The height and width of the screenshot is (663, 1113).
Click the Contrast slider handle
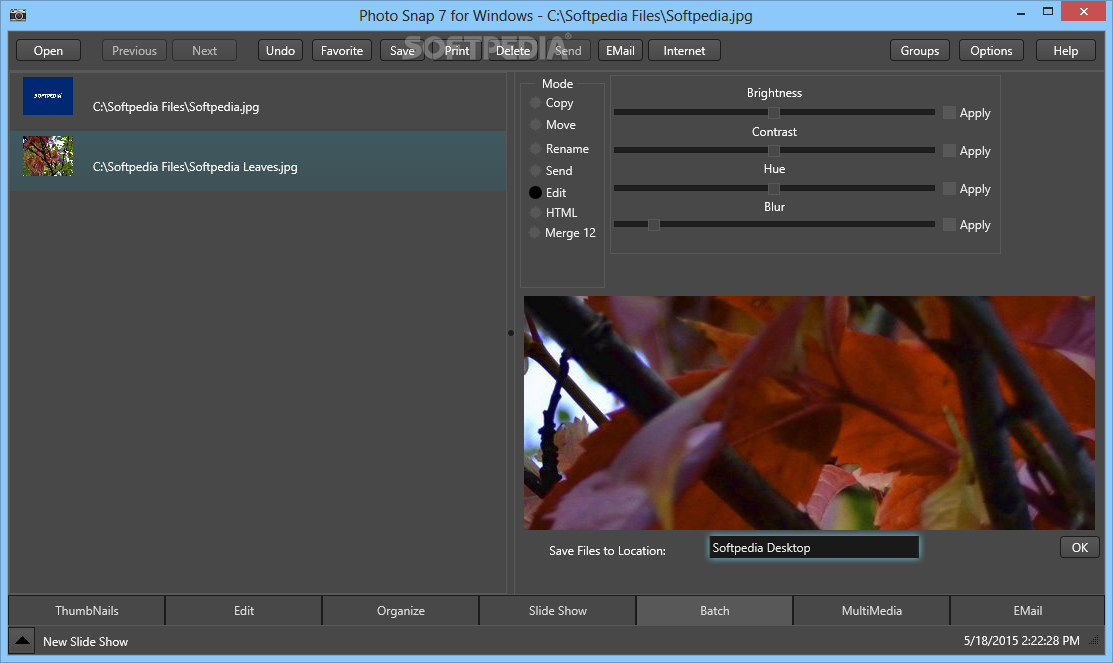(774, 150)
